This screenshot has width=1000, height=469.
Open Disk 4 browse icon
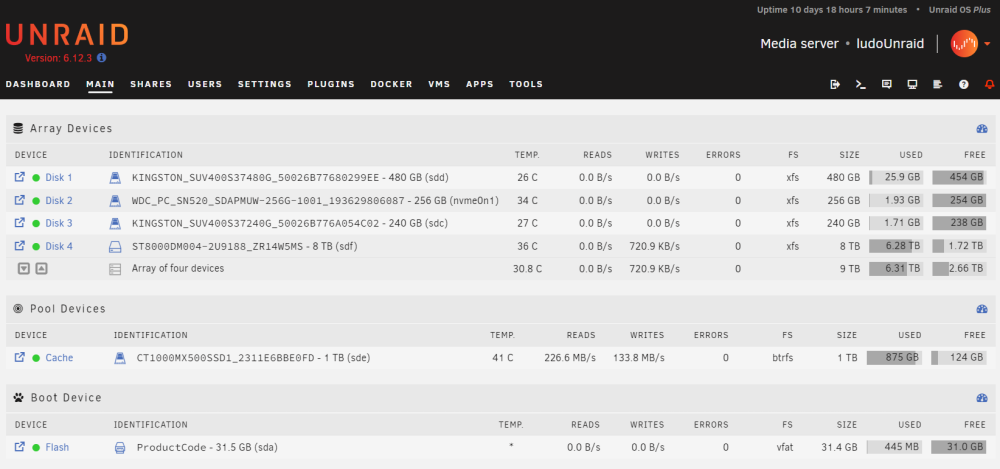click(20, 246)
